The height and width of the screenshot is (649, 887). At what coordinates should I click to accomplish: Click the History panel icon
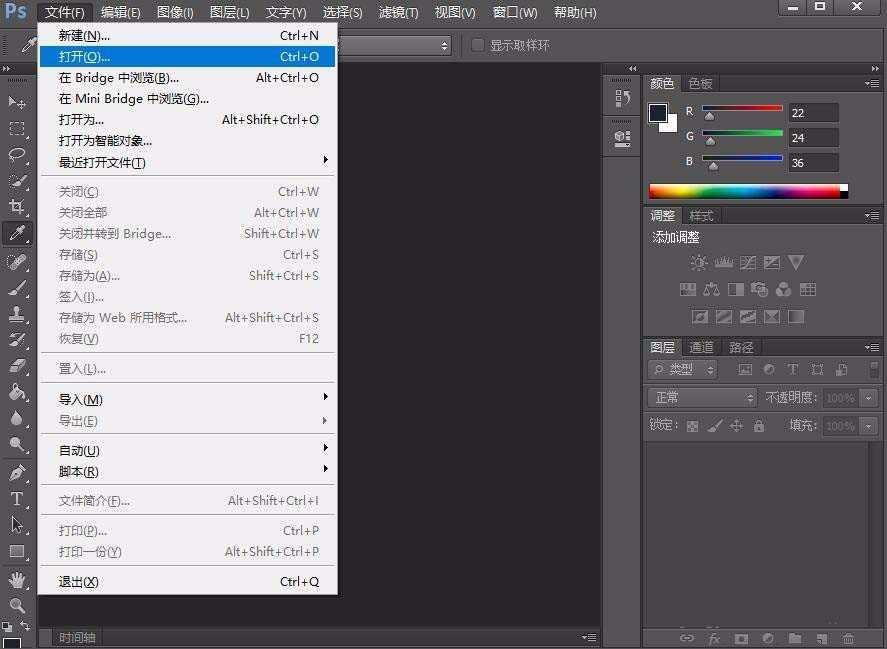[622, 98]
